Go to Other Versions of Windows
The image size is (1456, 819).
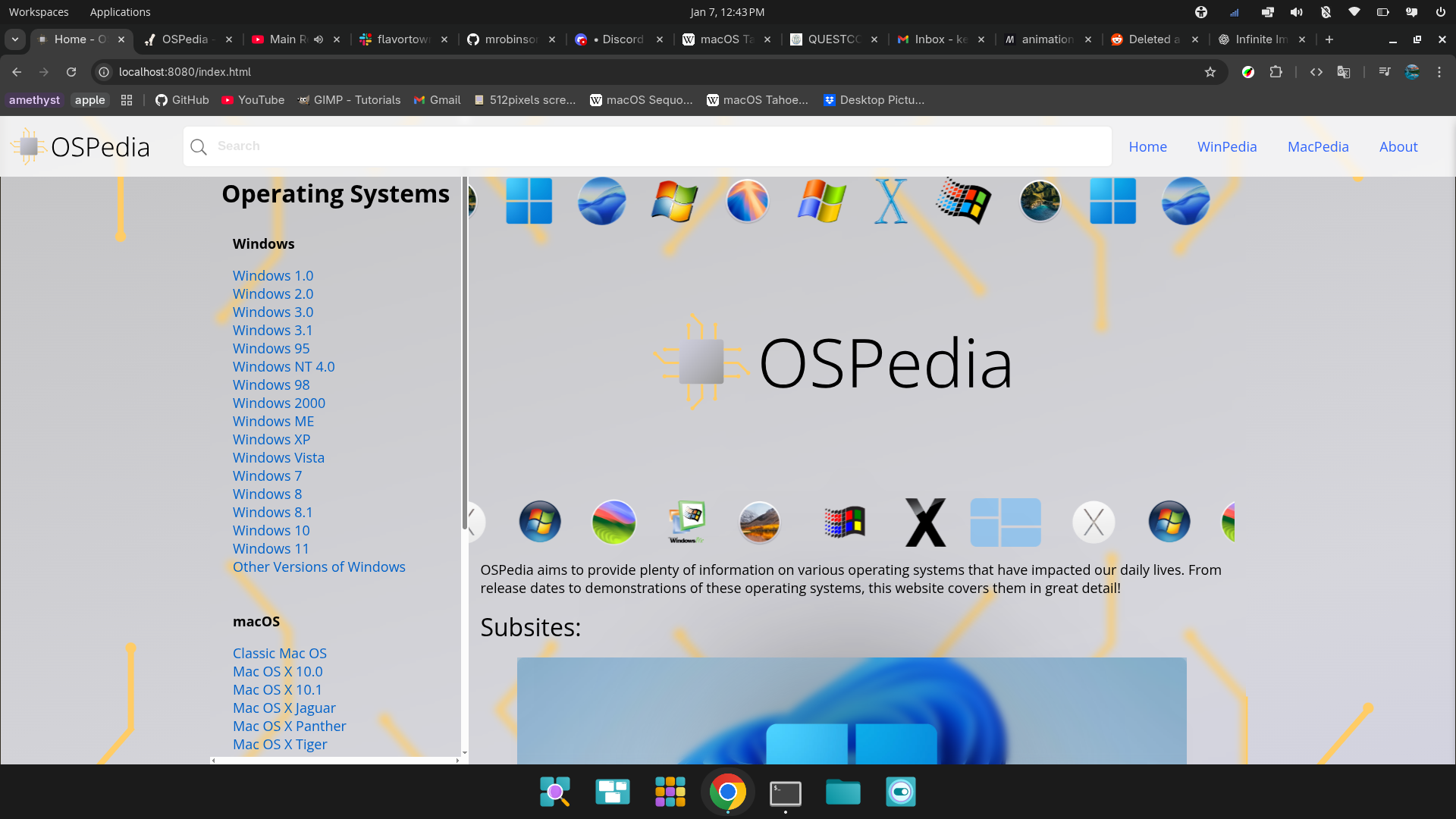click(318, 567)
